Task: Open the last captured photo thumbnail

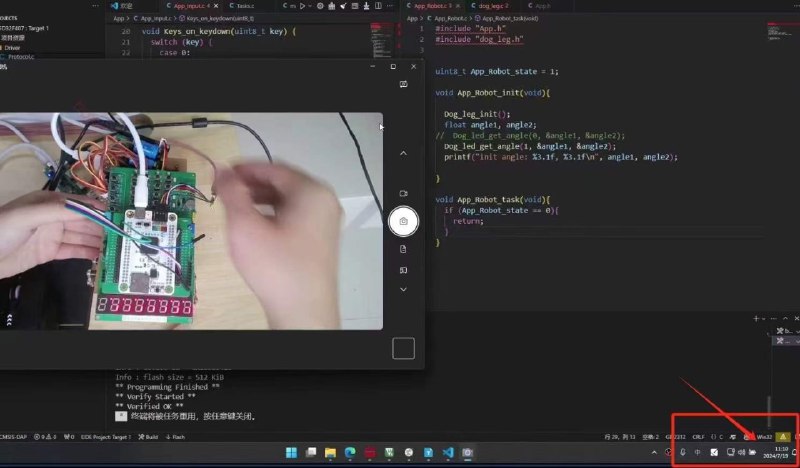Action: coord(403,348)
